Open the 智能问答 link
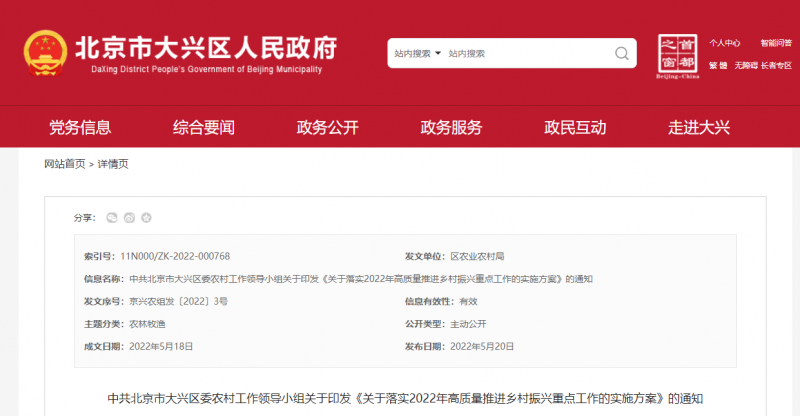 click(x=776, y=43)
